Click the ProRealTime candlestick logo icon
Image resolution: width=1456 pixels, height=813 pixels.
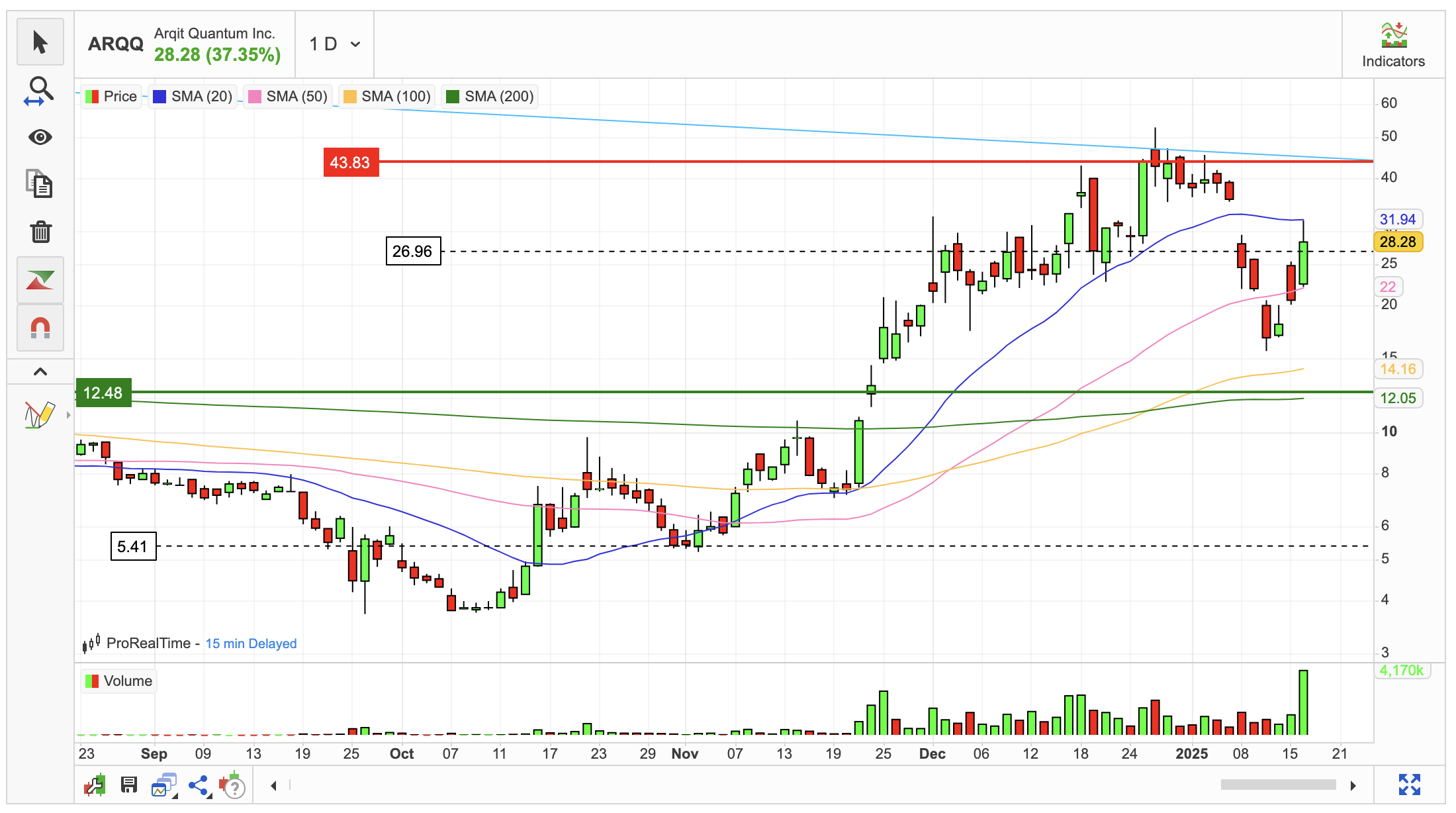click(91, 642)
